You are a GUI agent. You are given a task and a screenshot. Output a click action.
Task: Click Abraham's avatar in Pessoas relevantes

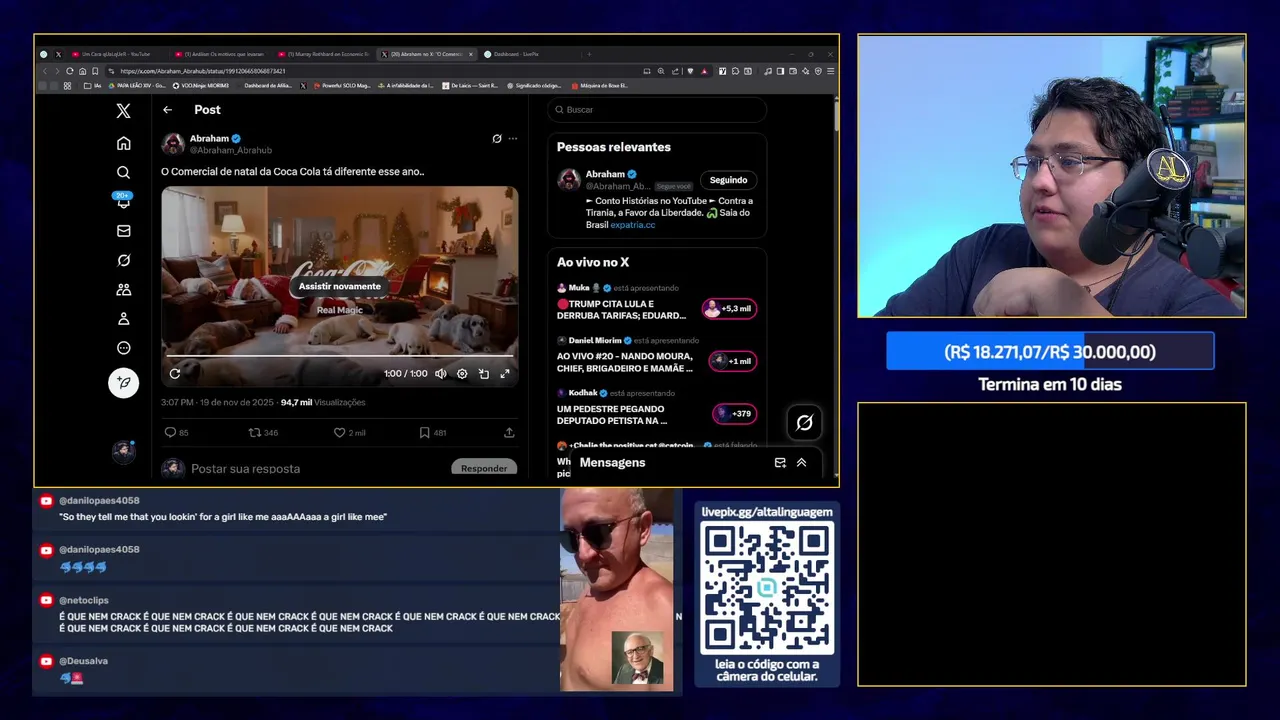click(569, 180)
